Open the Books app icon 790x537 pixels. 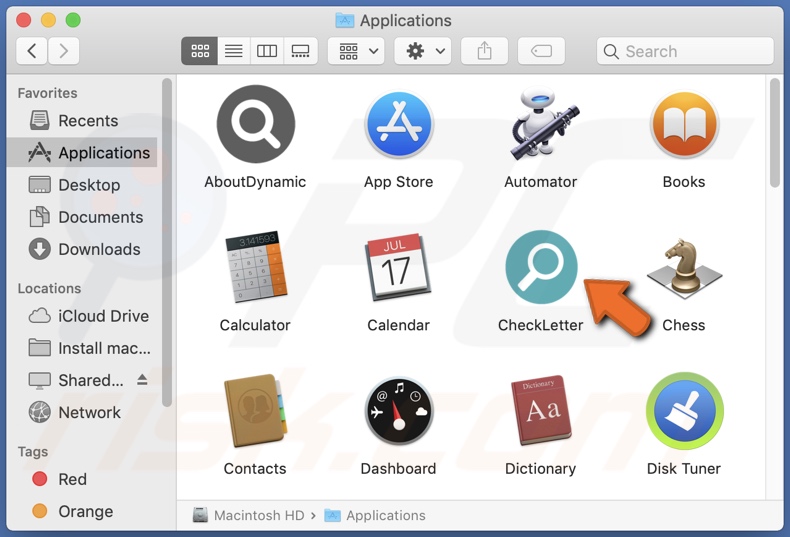tap(684, 124)
